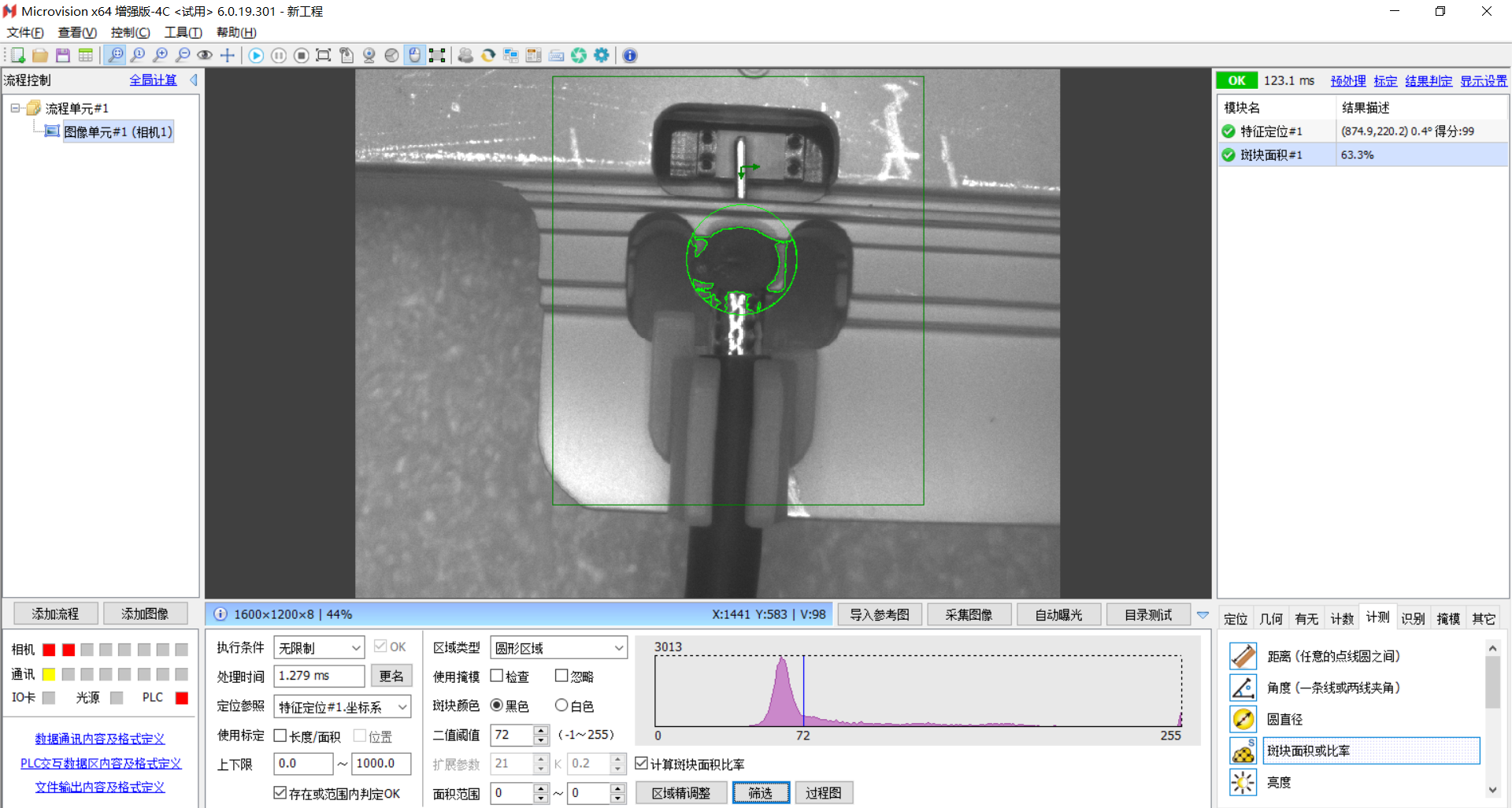Viewport: 1512px width, 808px height.
Task: Switch to the 定位 tools tab
Action: [1236, 619]
